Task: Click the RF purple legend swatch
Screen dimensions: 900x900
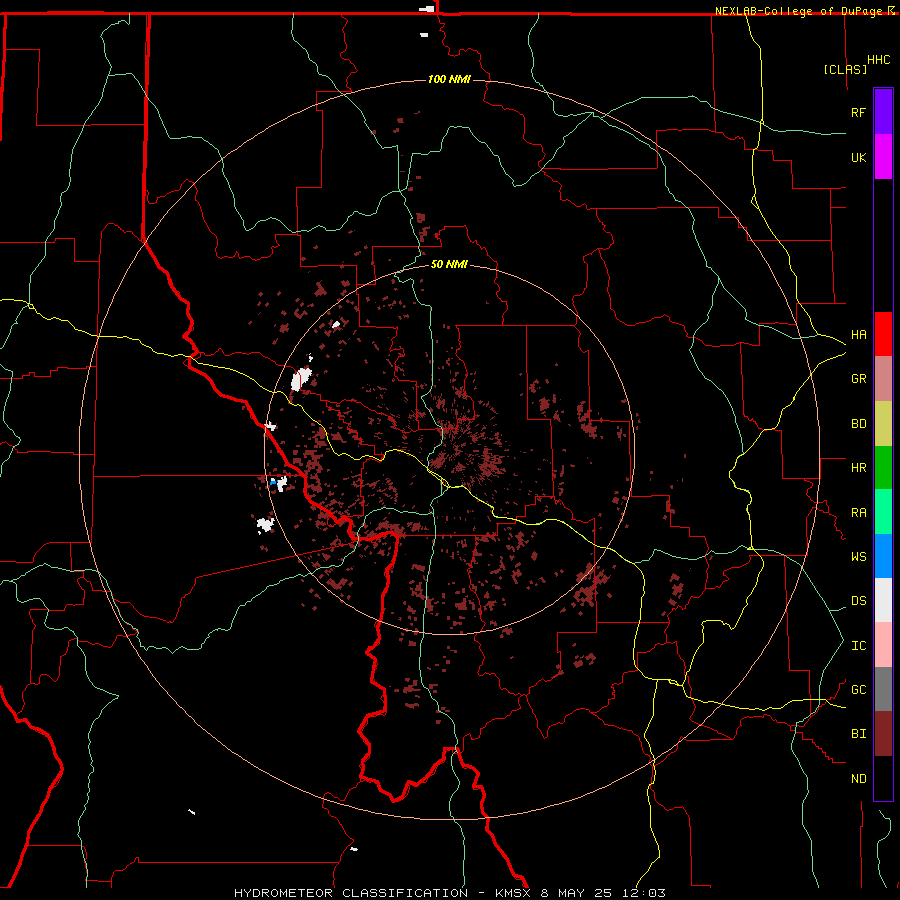Action: 883,112
